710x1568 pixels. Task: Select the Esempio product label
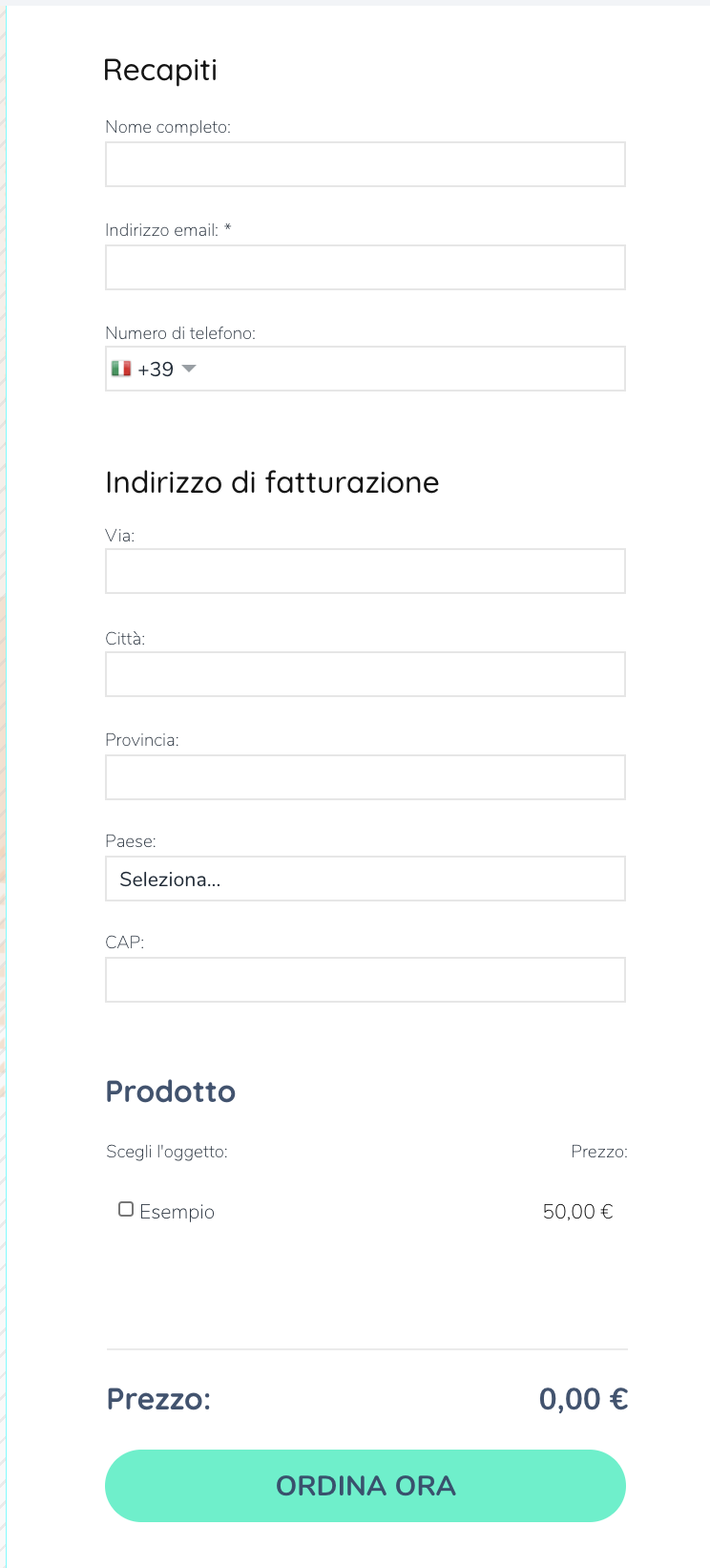click(177, 1212)
